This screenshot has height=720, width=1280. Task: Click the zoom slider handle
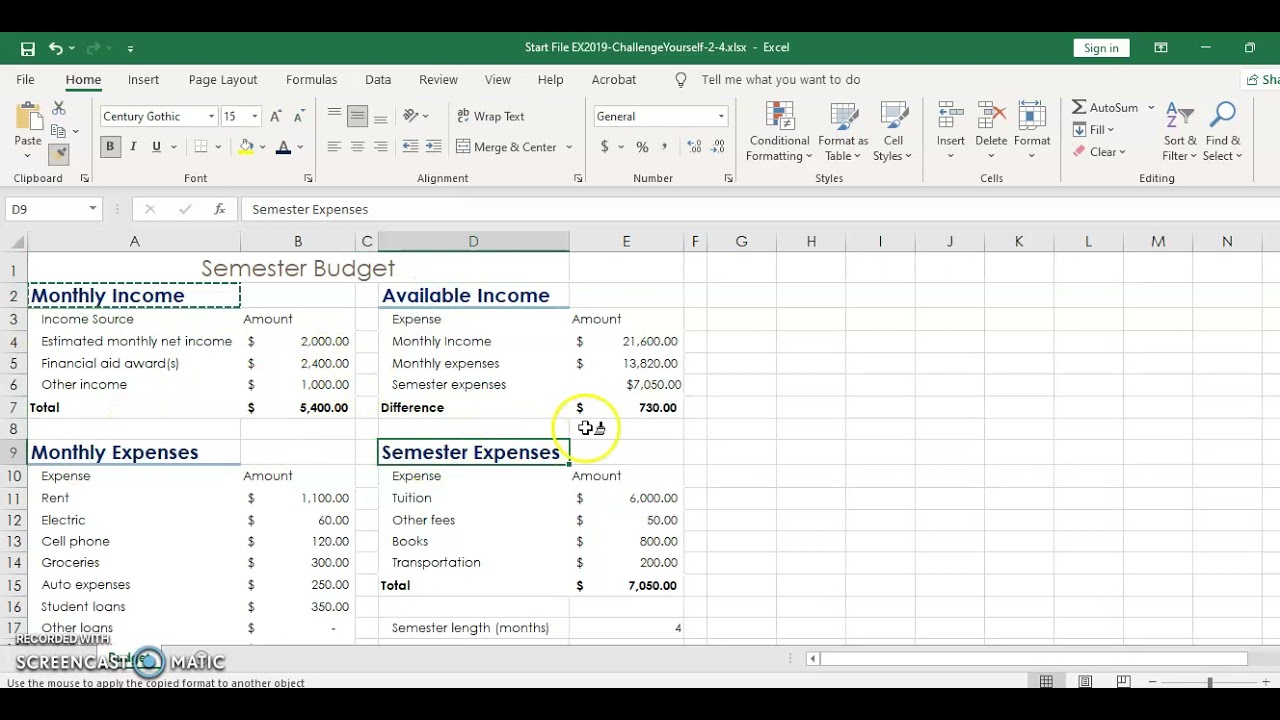click(1209, 682)
